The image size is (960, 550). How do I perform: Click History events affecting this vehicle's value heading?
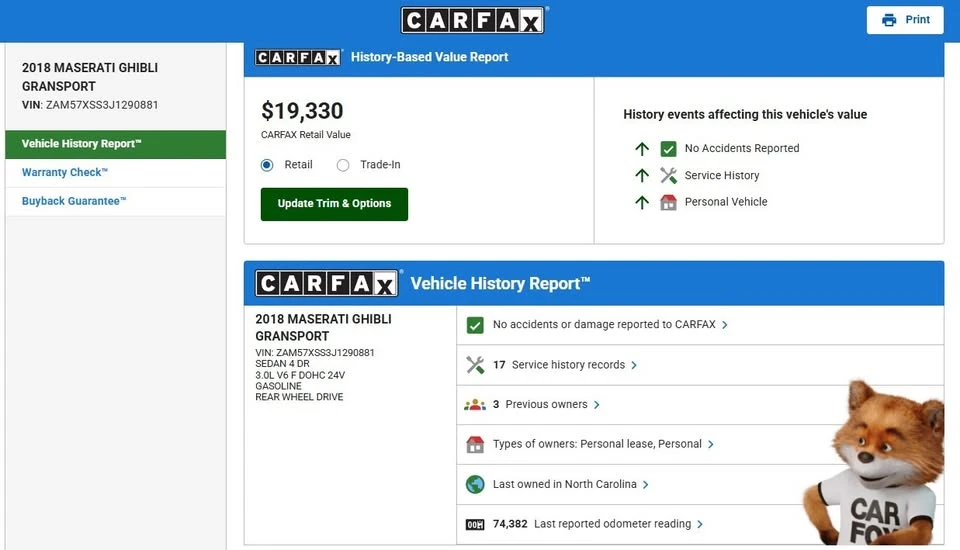point(745,115)
